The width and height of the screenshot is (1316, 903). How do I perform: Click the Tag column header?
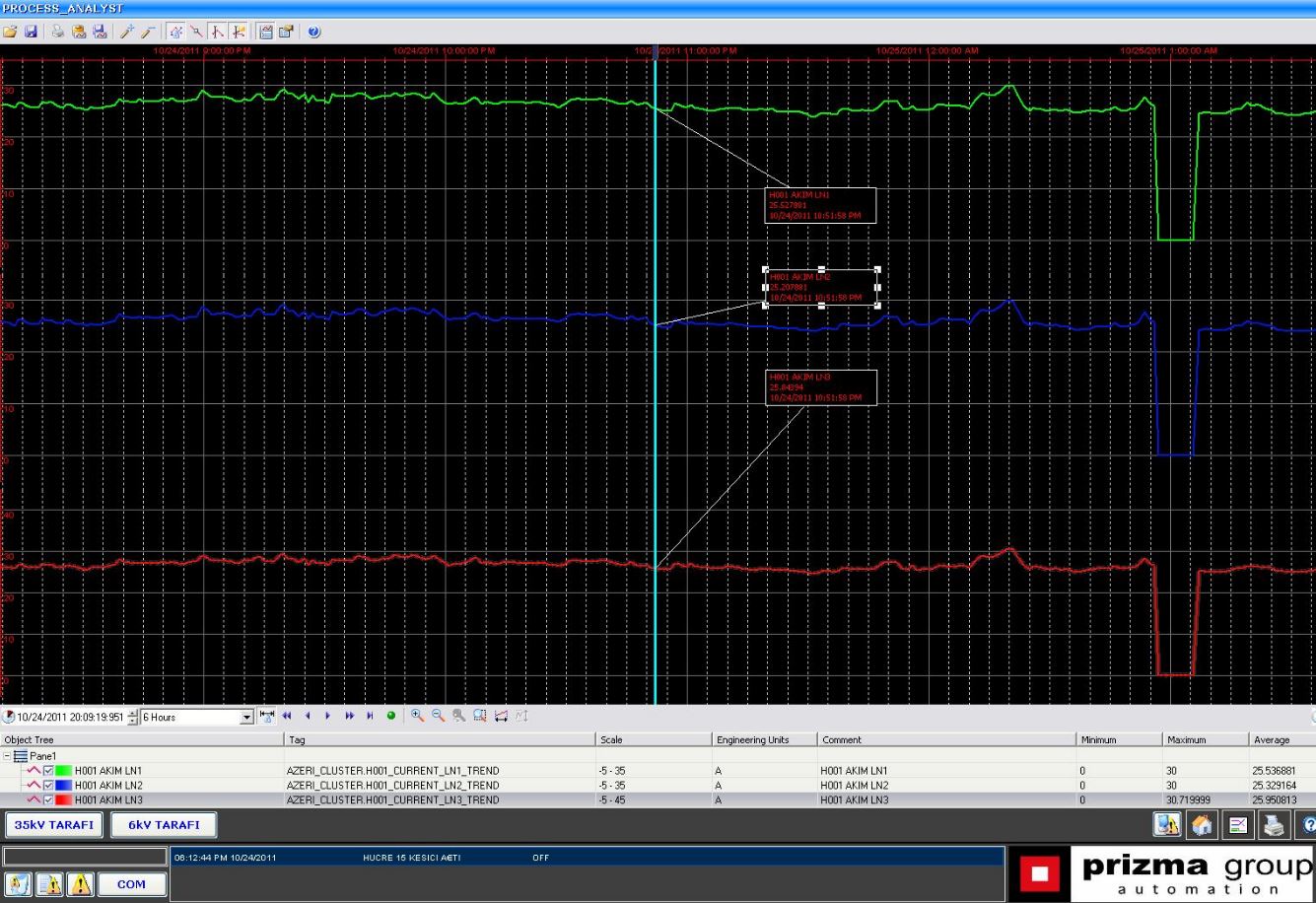(440, 739)
